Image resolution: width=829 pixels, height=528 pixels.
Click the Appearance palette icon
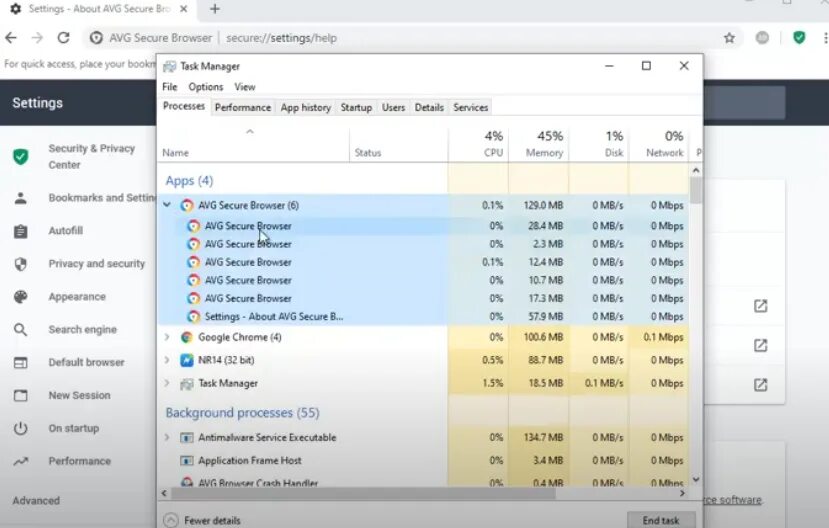[21, 297]
